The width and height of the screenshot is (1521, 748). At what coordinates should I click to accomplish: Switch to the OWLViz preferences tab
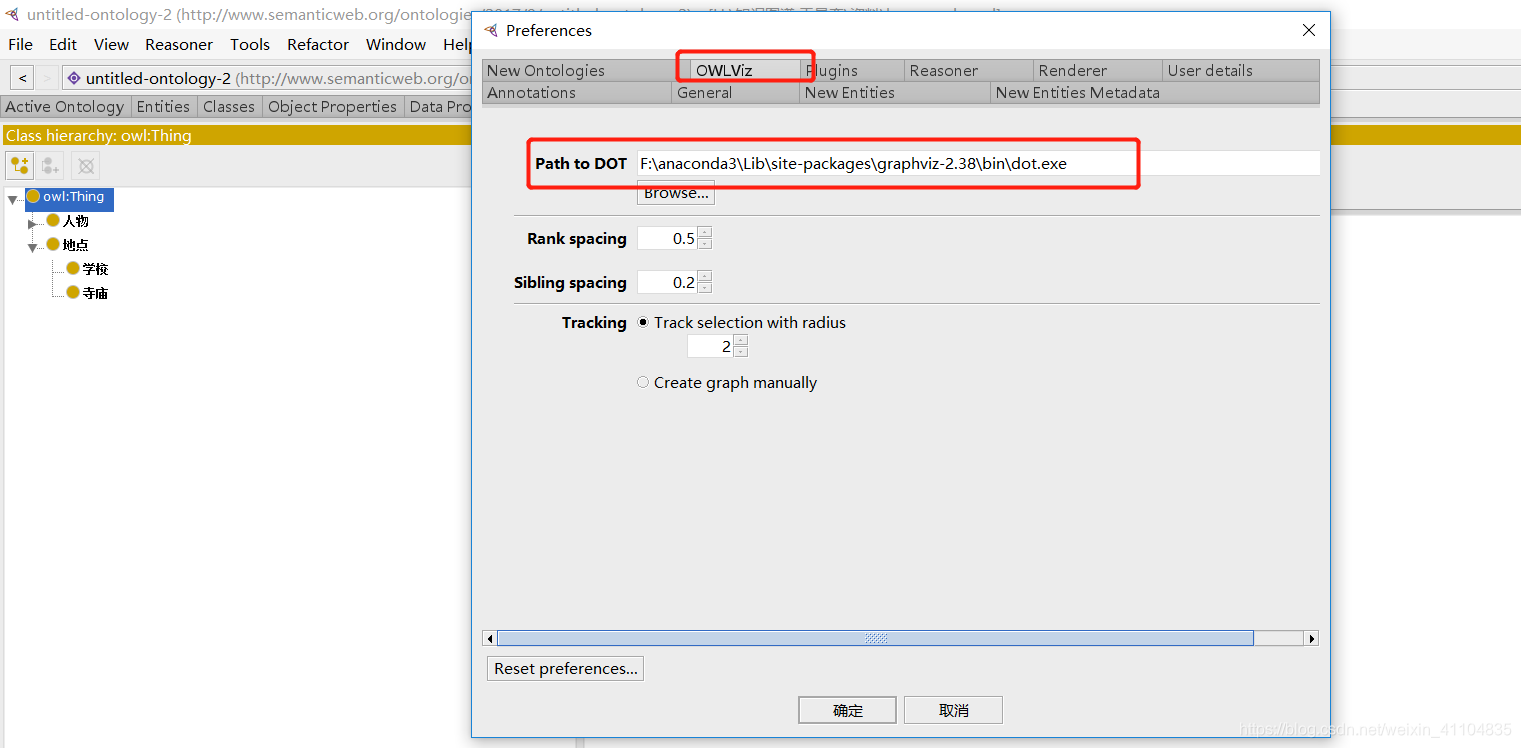pos(746,70)
